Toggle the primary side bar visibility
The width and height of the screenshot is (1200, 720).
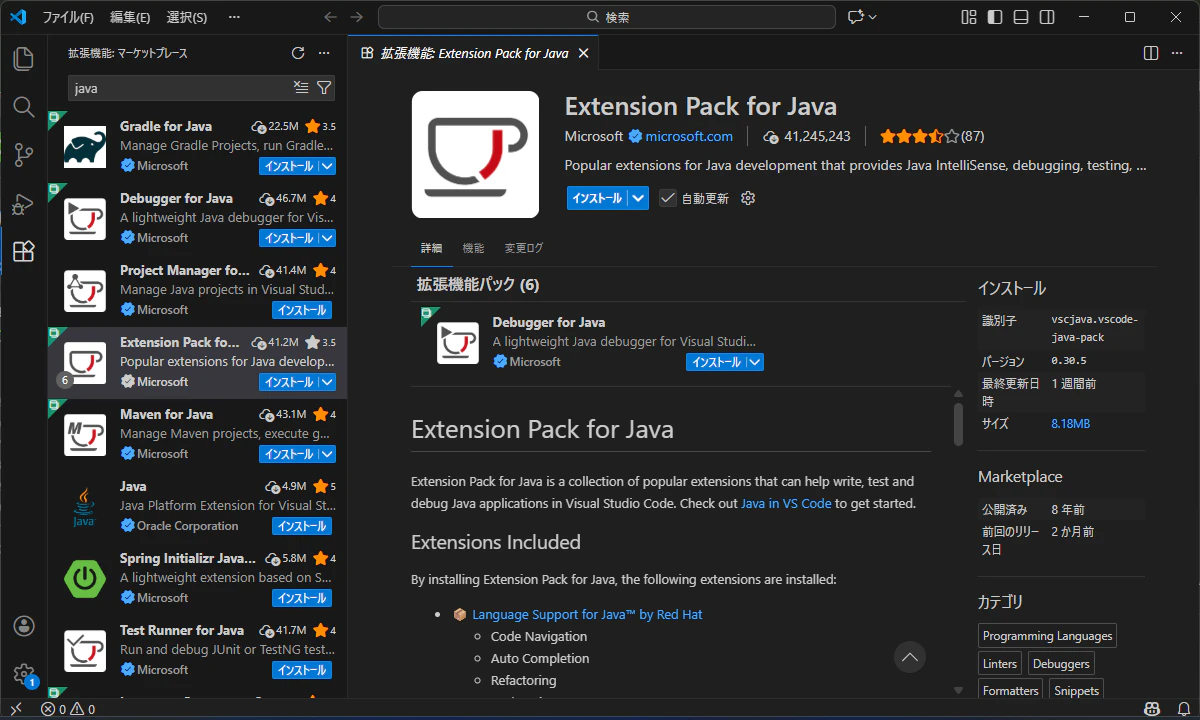[994, 17]
